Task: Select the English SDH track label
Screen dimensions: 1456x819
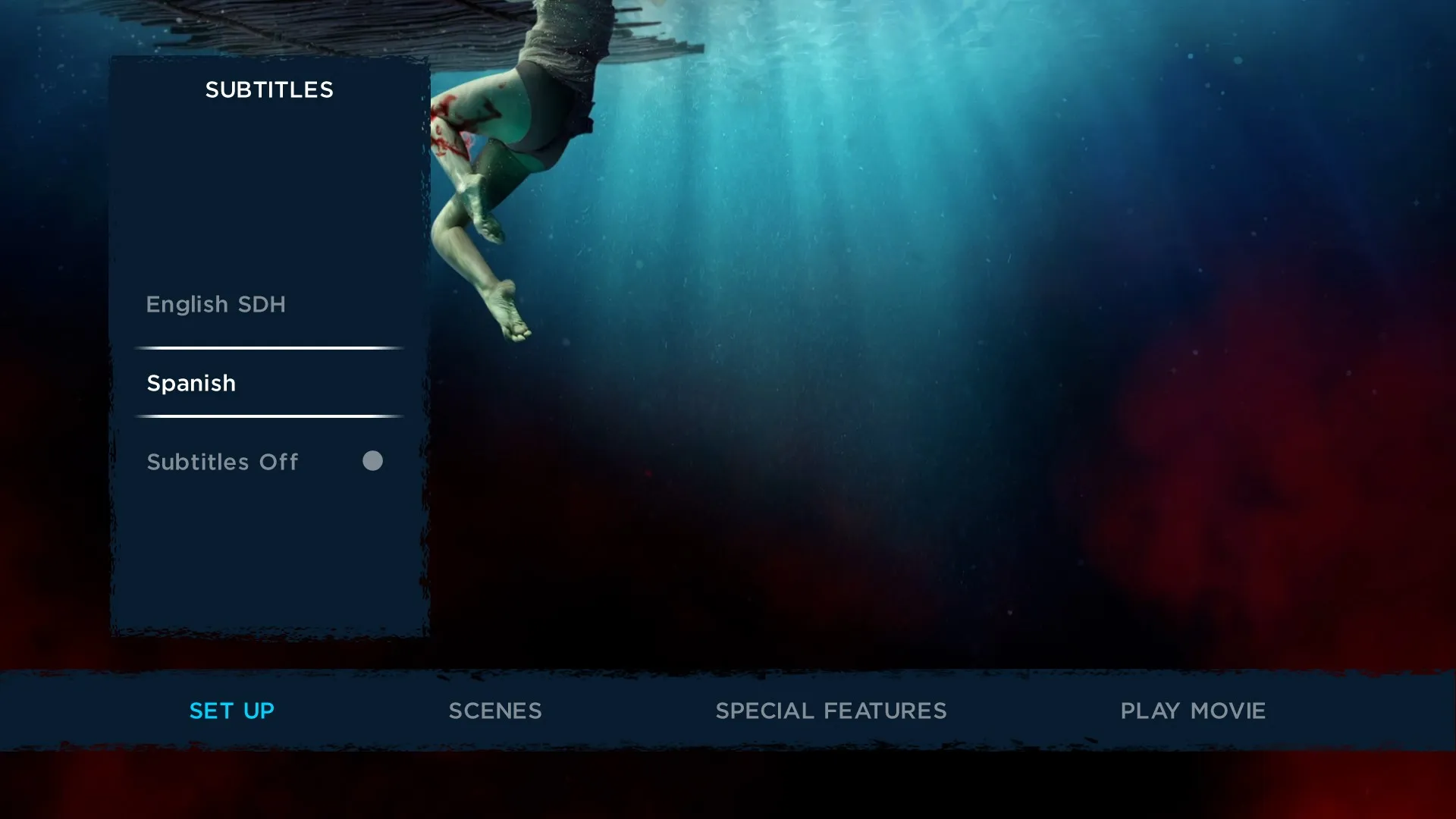Action: (216, 304)
